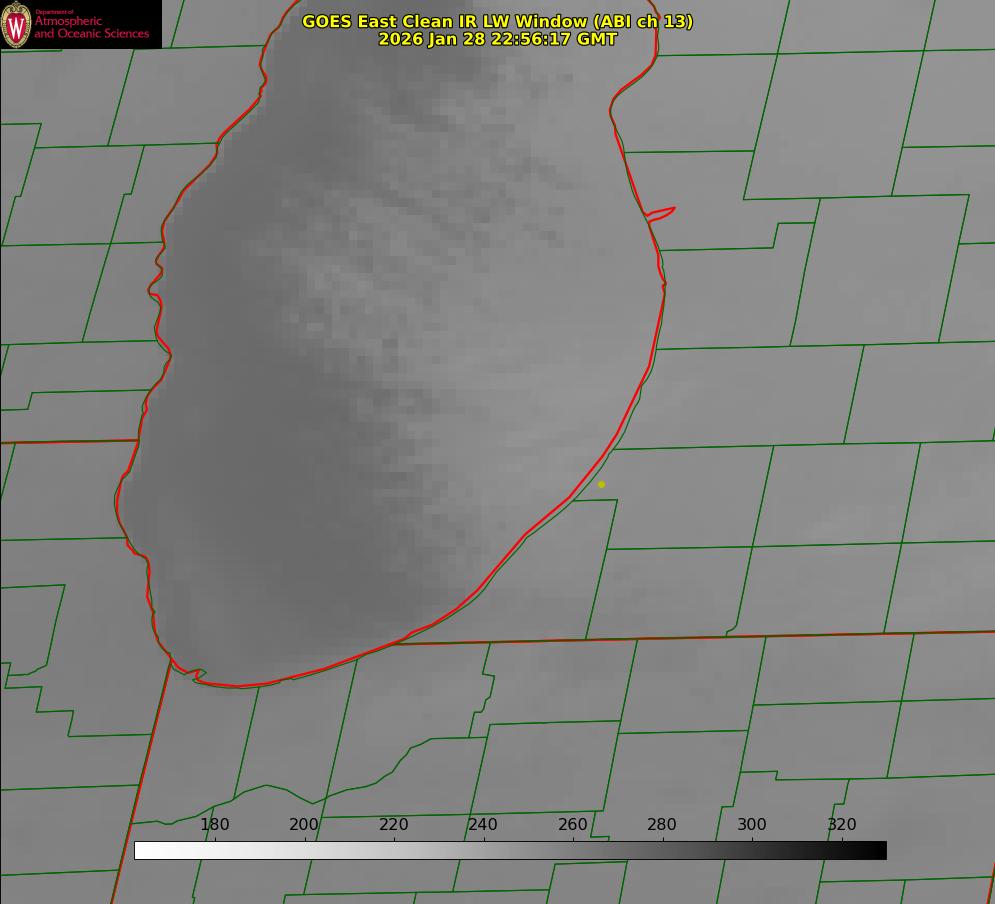This screenshot has width=995, height=904.
Task: Click the colorbar label '200'
Action: [304, 824]
